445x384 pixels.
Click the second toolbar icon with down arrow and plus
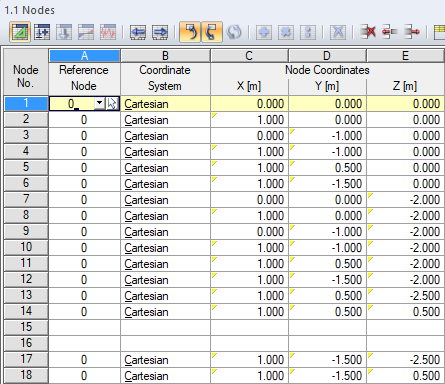(42, 32)
